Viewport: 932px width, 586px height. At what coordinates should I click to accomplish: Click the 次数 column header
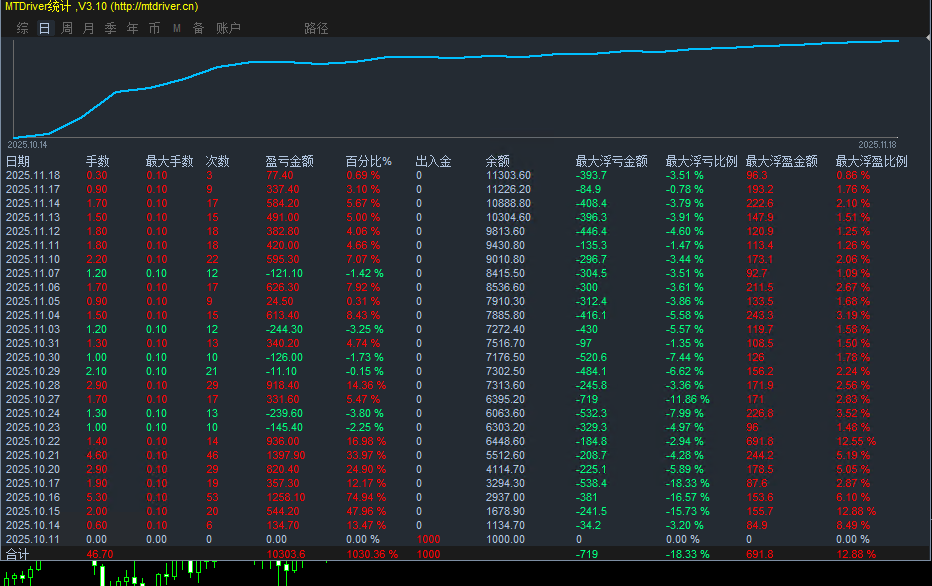tap(218, 161)
